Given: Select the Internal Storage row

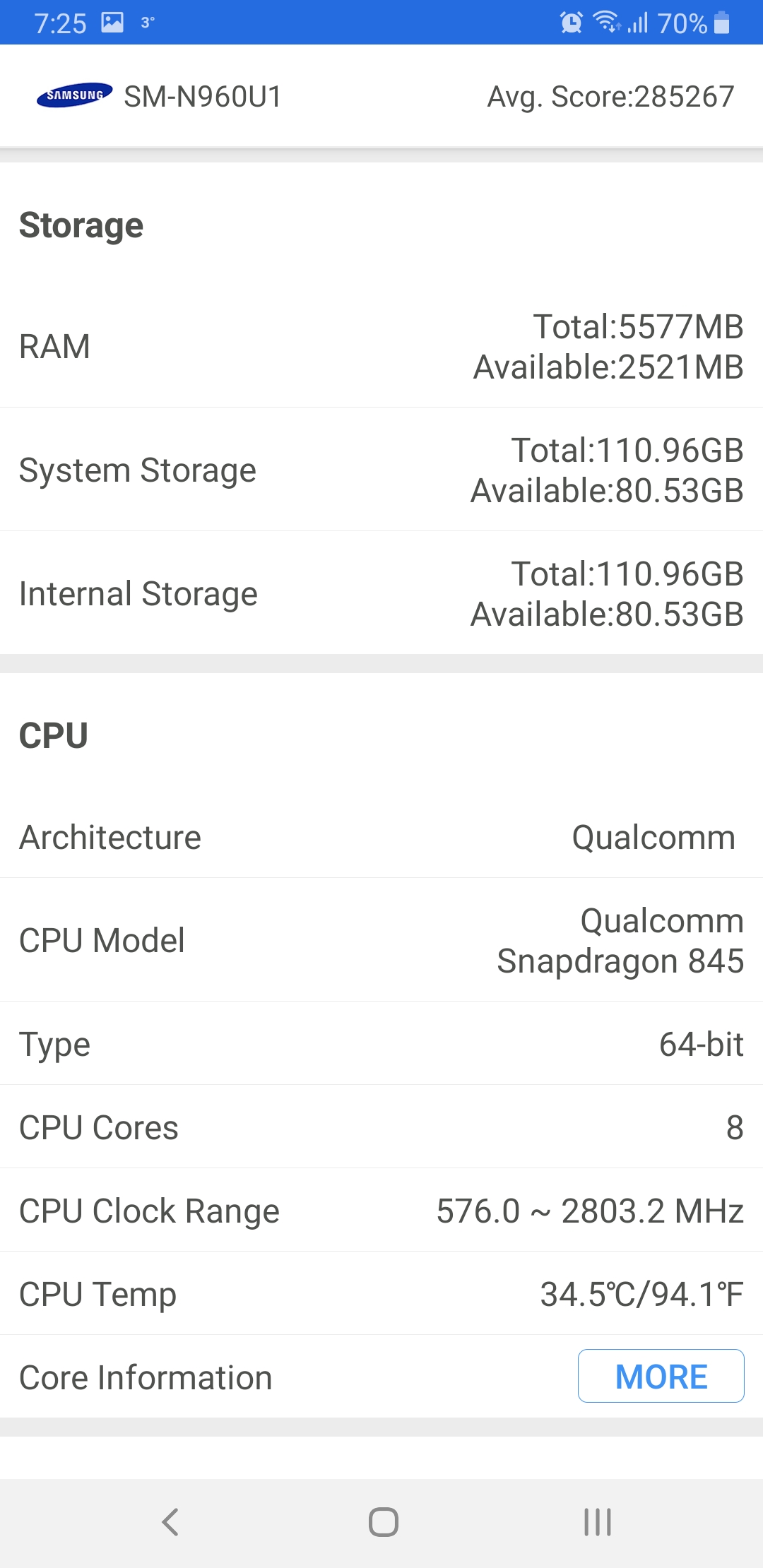Looking at the screenshot, I should (x=381, y=594).
